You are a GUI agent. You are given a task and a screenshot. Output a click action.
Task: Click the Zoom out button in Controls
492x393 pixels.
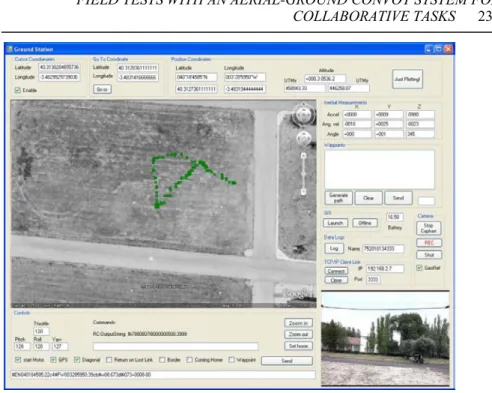[x=298, y=334]
